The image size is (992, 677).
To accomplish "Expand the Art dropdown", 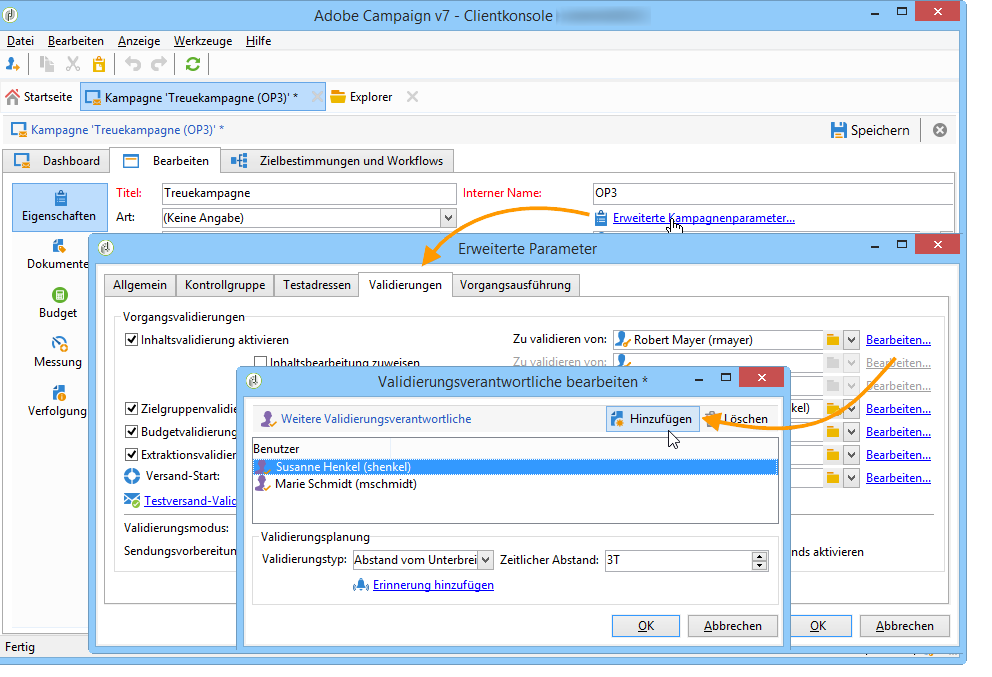I will [448, 218].
